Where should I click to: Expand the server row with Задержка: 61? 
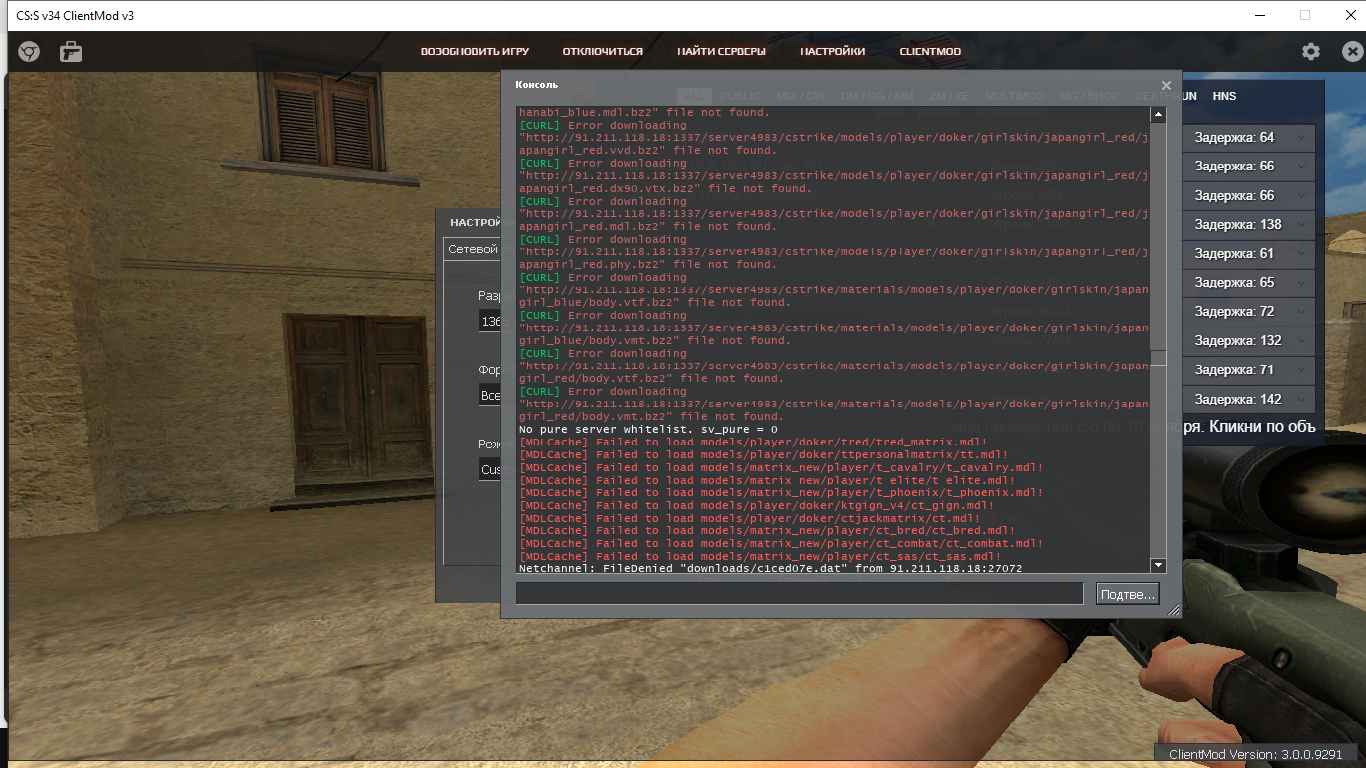pos(1301,253)
